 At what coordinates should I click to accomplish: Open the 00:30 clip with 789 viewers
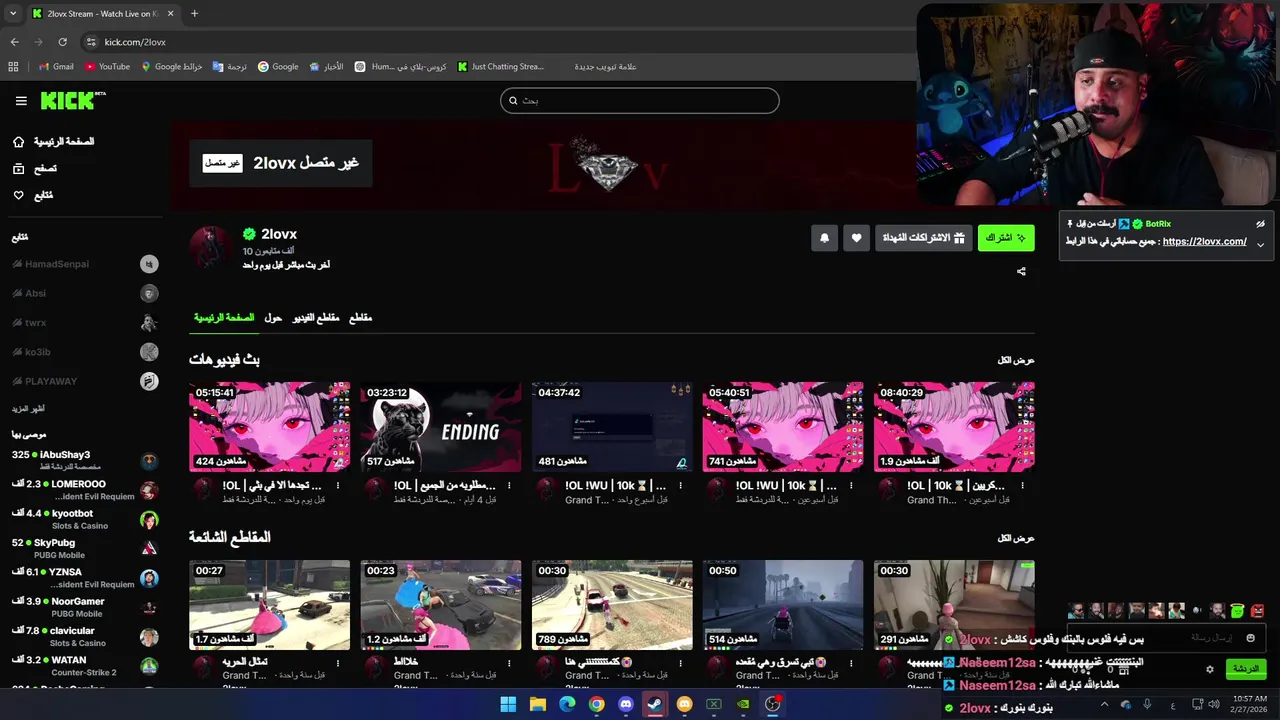612,605
